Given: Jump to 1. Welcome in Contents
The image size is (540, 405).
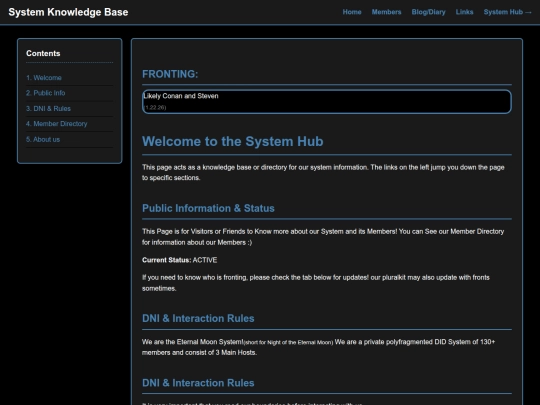Looking at the screenshot, I should coord(44,77).
